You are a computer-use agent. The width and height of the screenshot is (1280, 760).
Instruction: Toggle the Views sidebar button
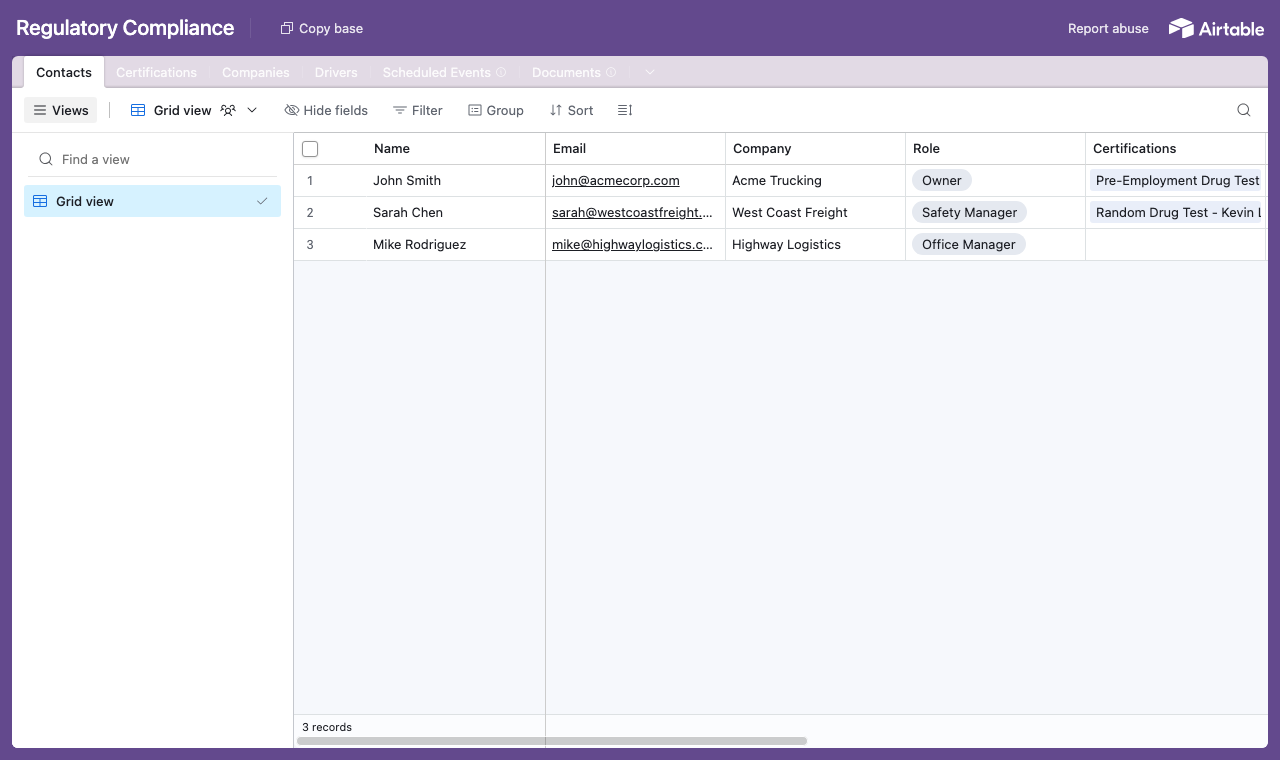pyautogui.click(x=61, y=110)
